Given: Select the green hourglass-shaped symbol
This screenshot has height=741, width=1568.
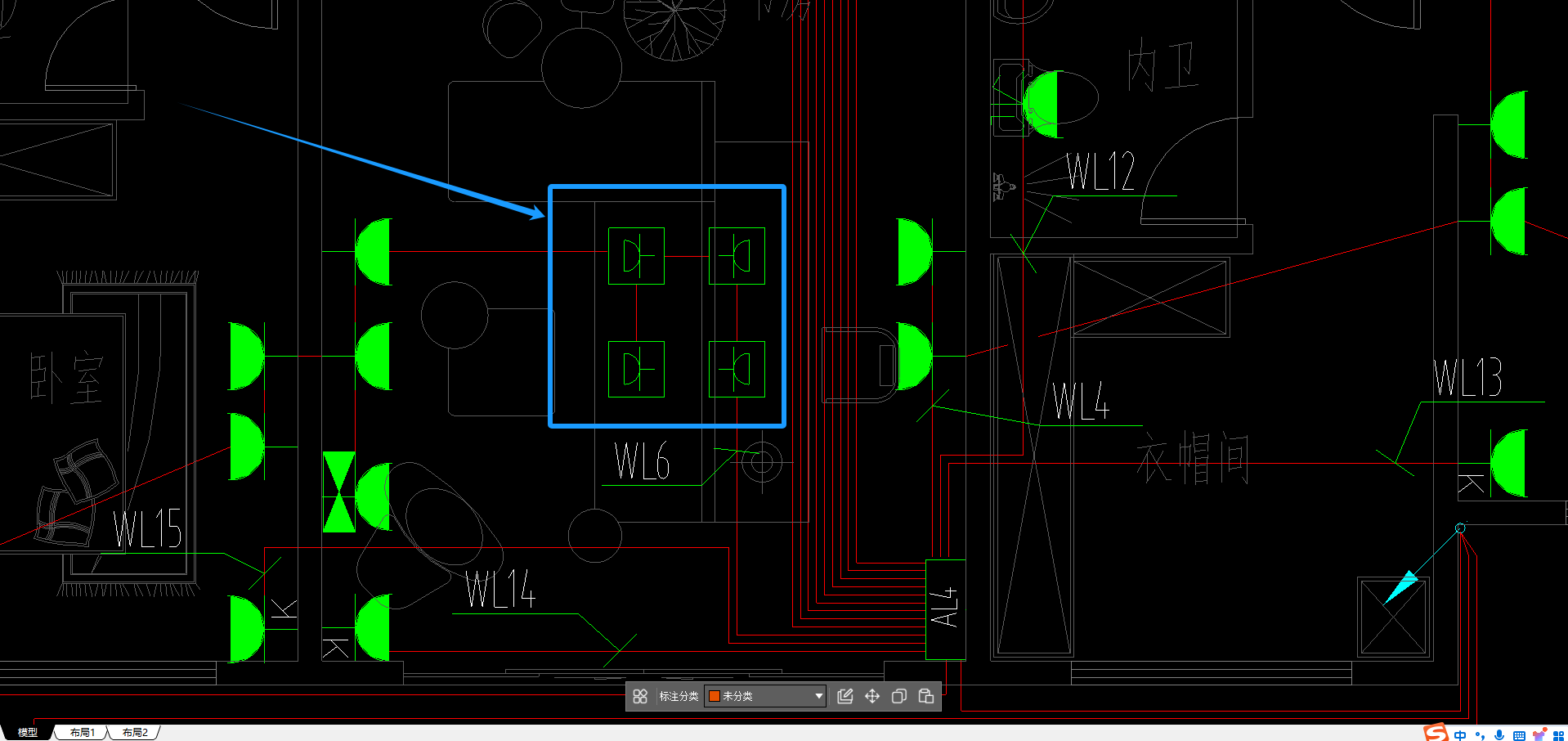Looking at the screenshot, I should (x=338, y=492).
